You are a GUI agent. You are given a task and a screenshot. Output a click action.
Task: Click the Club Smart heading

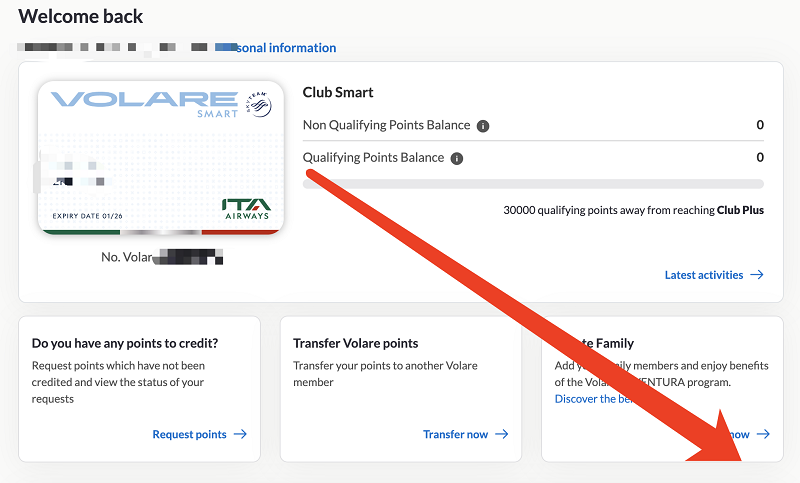pos(338,92)
